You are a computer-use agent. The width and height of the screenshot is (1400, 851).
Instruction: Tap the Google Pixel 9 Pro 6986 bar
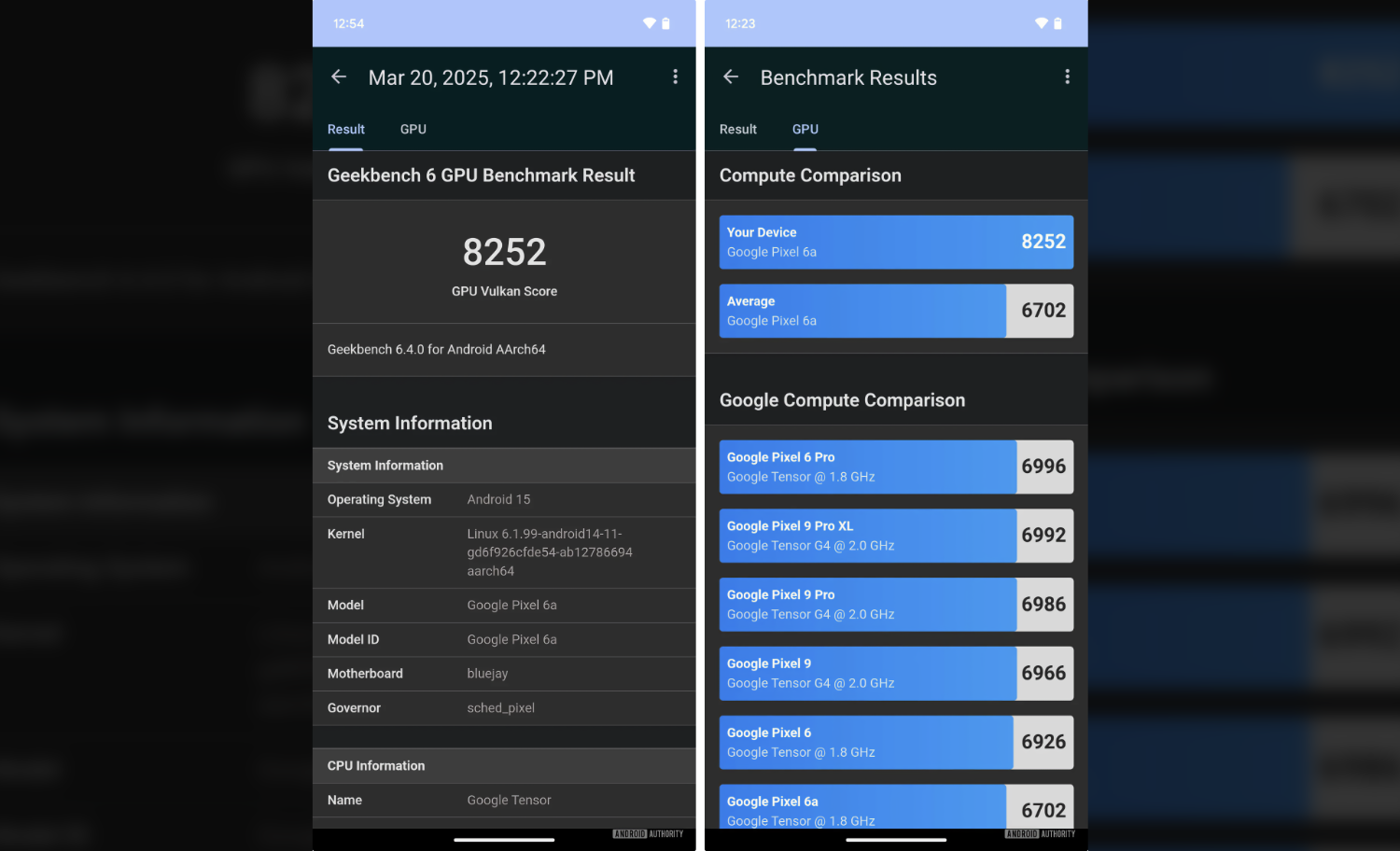click(896, 605)
